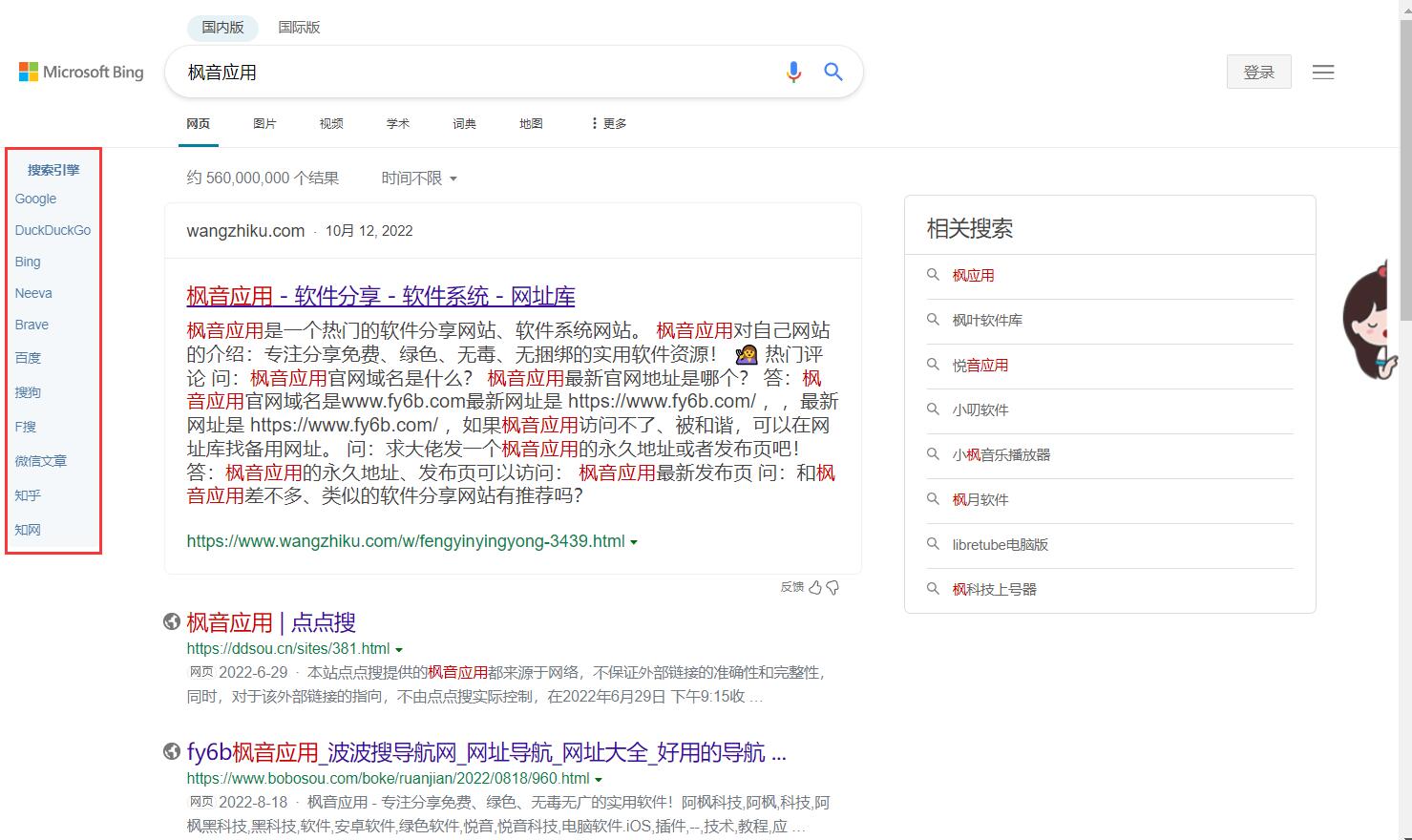
Task: Switch to the 词典 tab
Action: coord(465,124)
